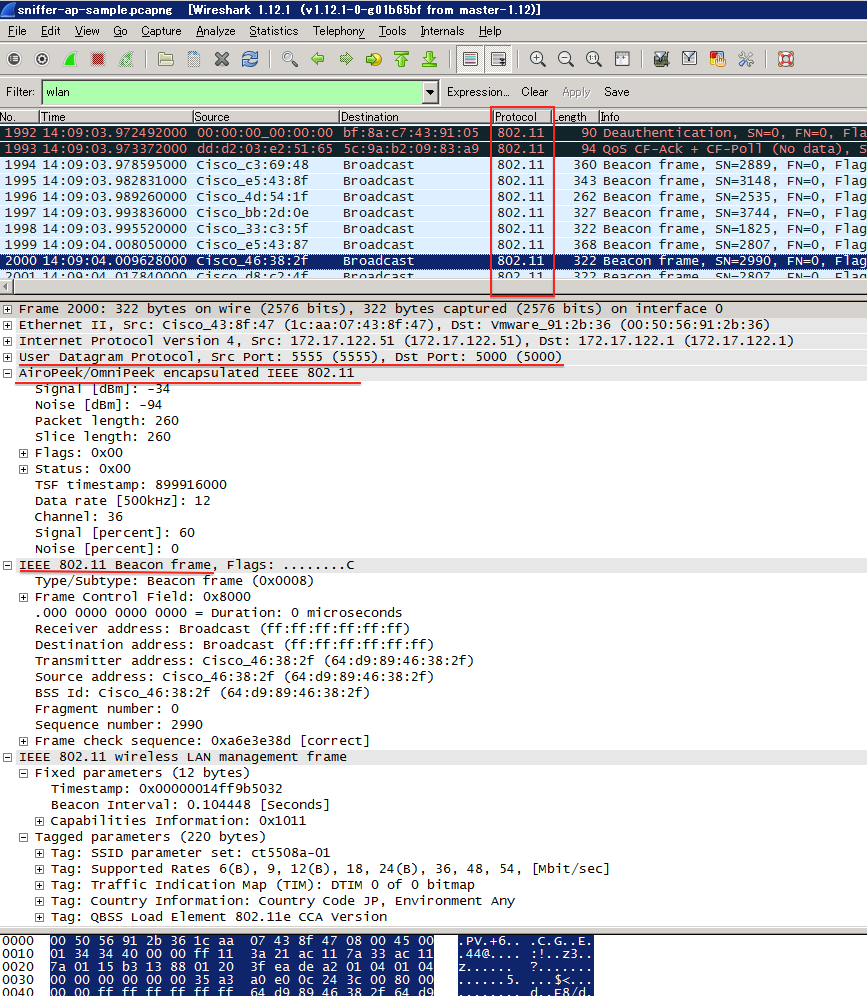Viewport: 867px width, 996px height.
Task: Collapse AiroPeek/OmniPeek encapsulated section
Action: click(7, 373)
